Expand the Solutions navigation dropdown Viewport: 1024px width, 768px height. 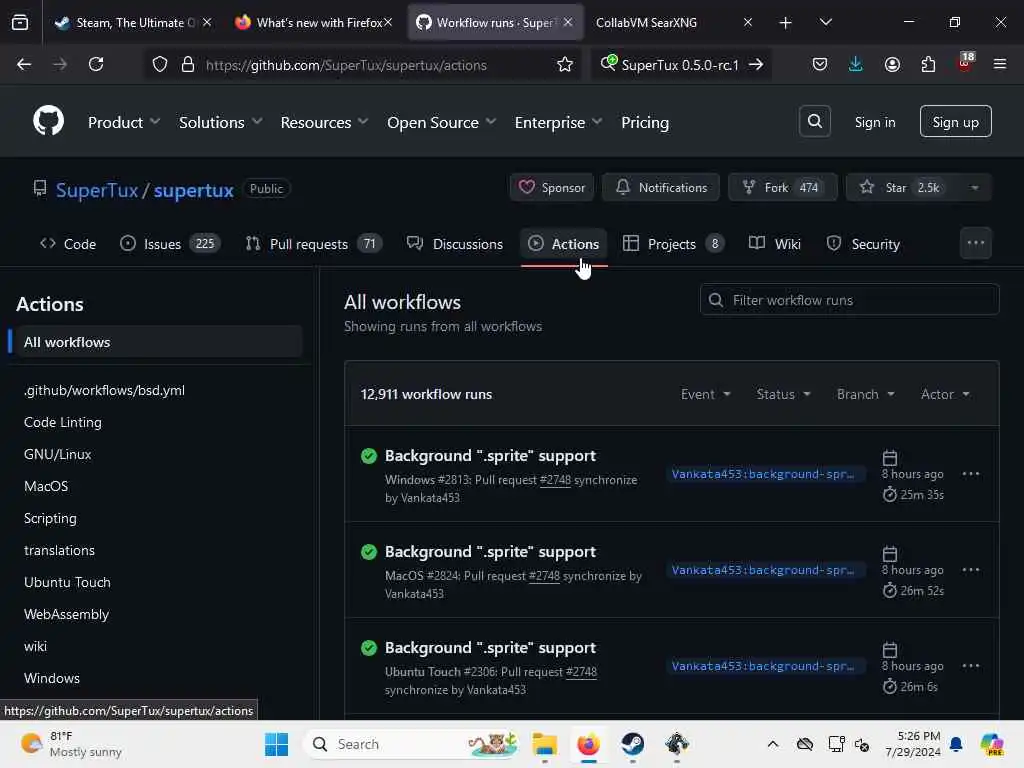[221, 122]
